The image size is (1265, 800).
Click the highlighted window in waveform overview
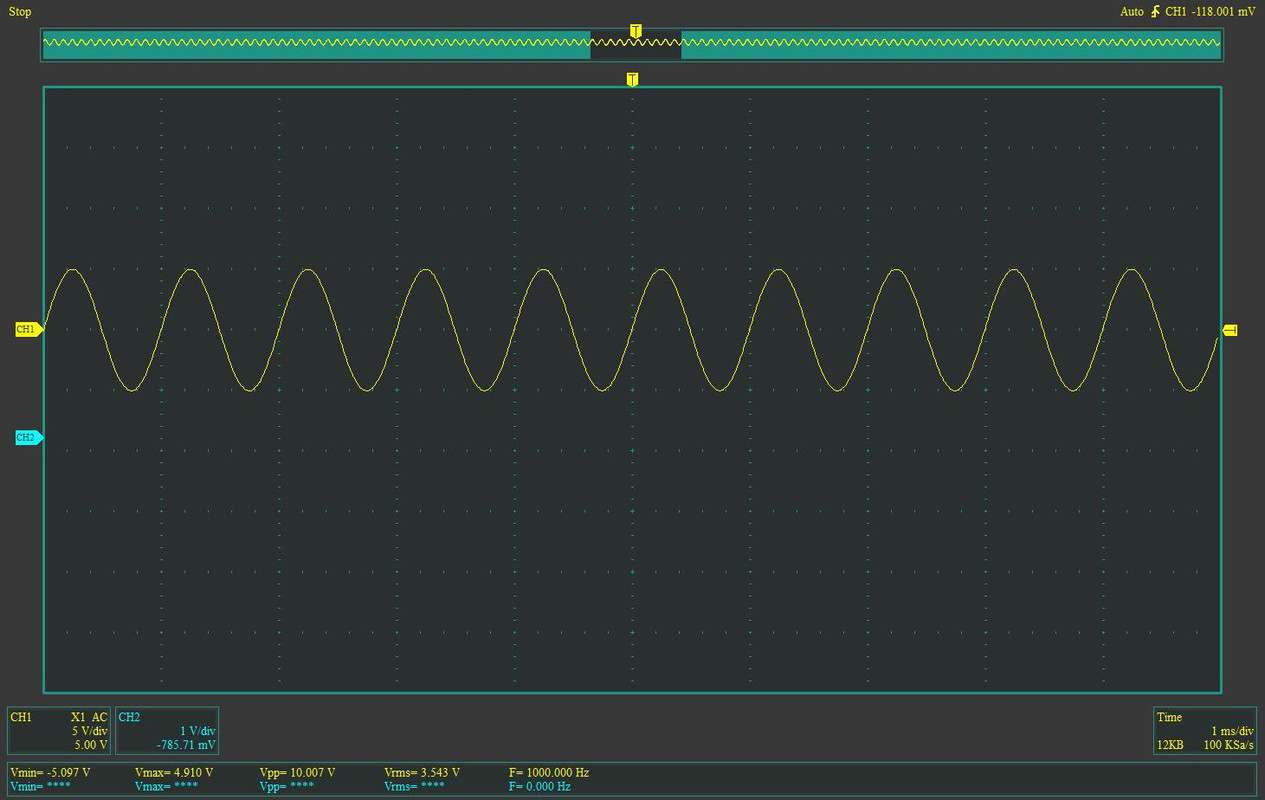636,44
